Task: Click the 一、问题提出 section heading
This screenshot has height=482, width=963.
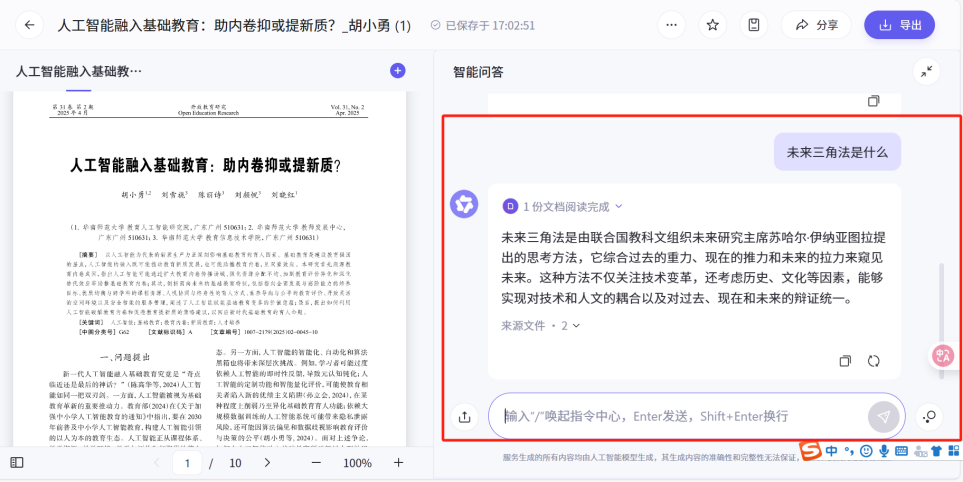Action: 125,357
